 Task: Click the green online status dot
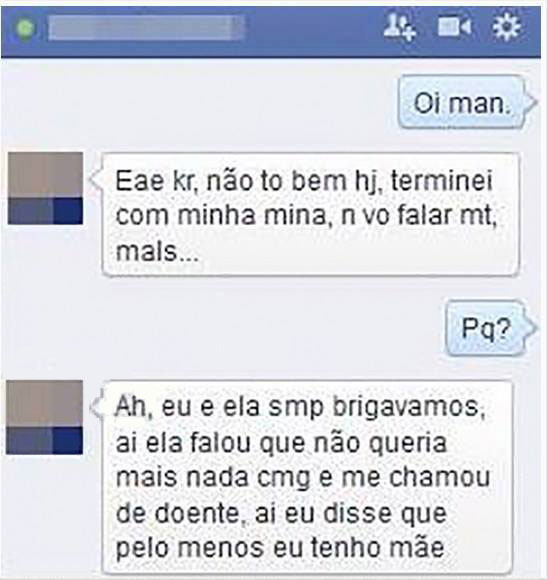[25, 28]
